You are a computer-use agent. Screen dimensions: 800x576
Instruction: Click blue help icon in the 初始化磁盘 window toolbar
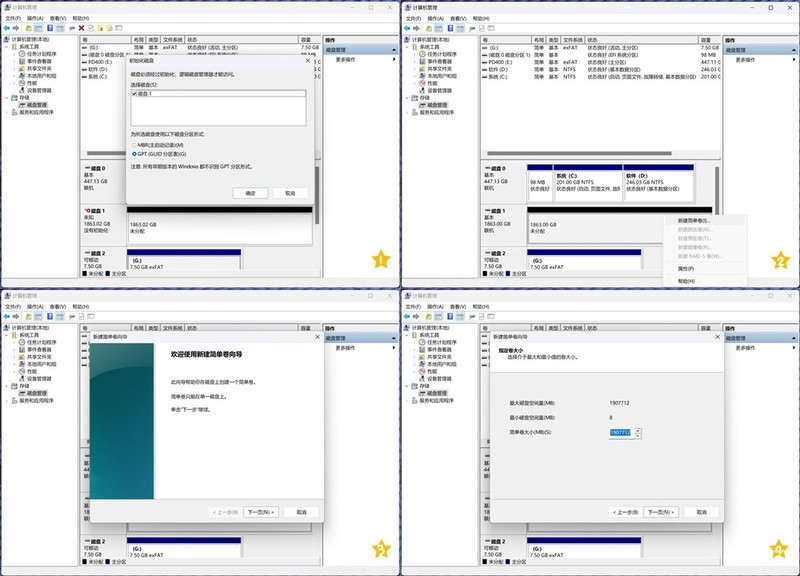pos(50,28)
